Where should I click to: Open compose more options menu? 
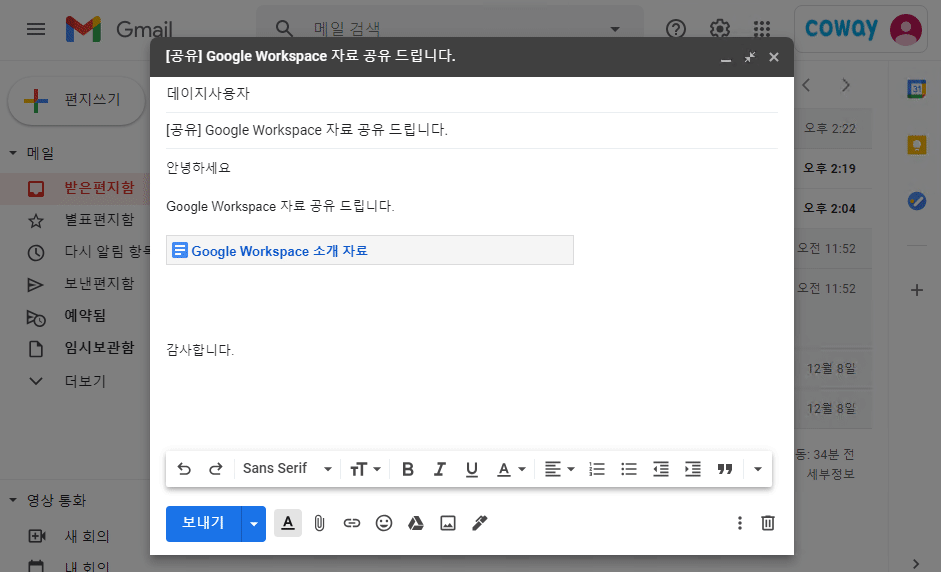(739, 523)
